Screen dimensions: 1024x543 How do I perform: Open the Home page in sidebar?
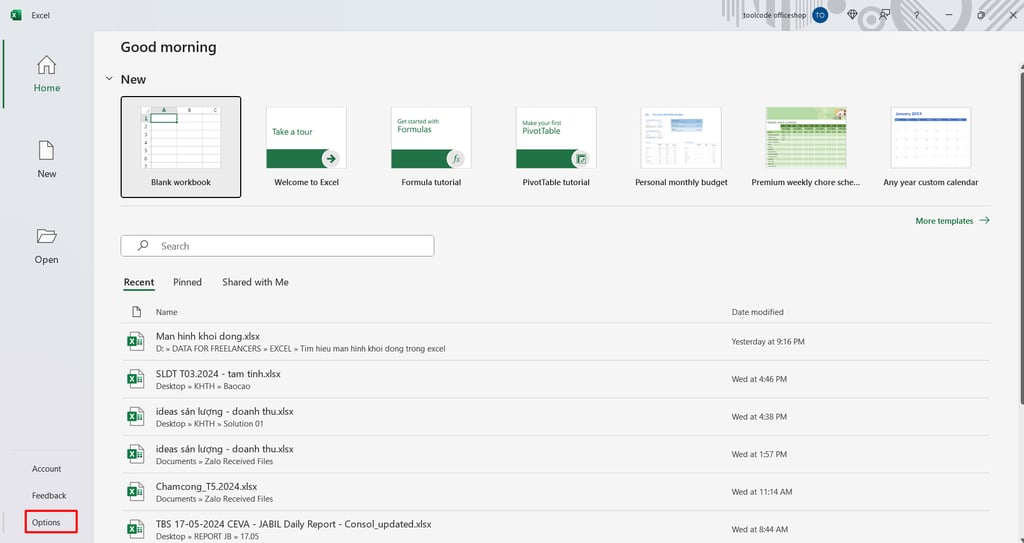pyautogui.click(x=46, y=74)
